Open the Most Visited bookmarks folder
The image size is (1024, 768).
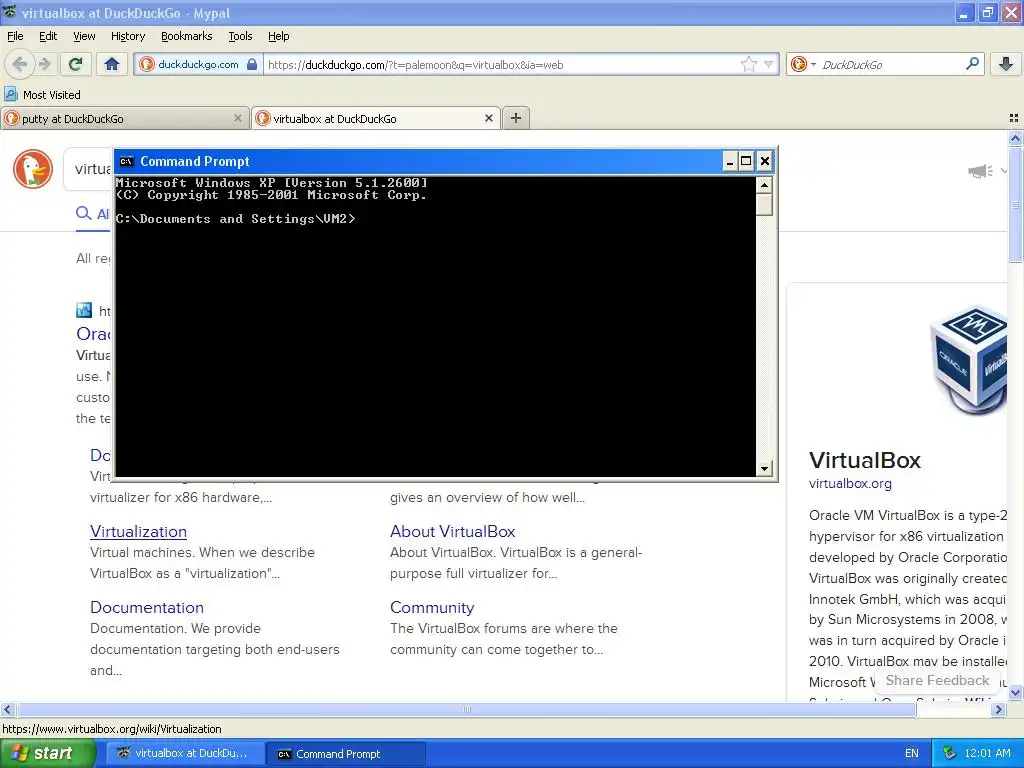click(x=42, y=95)
